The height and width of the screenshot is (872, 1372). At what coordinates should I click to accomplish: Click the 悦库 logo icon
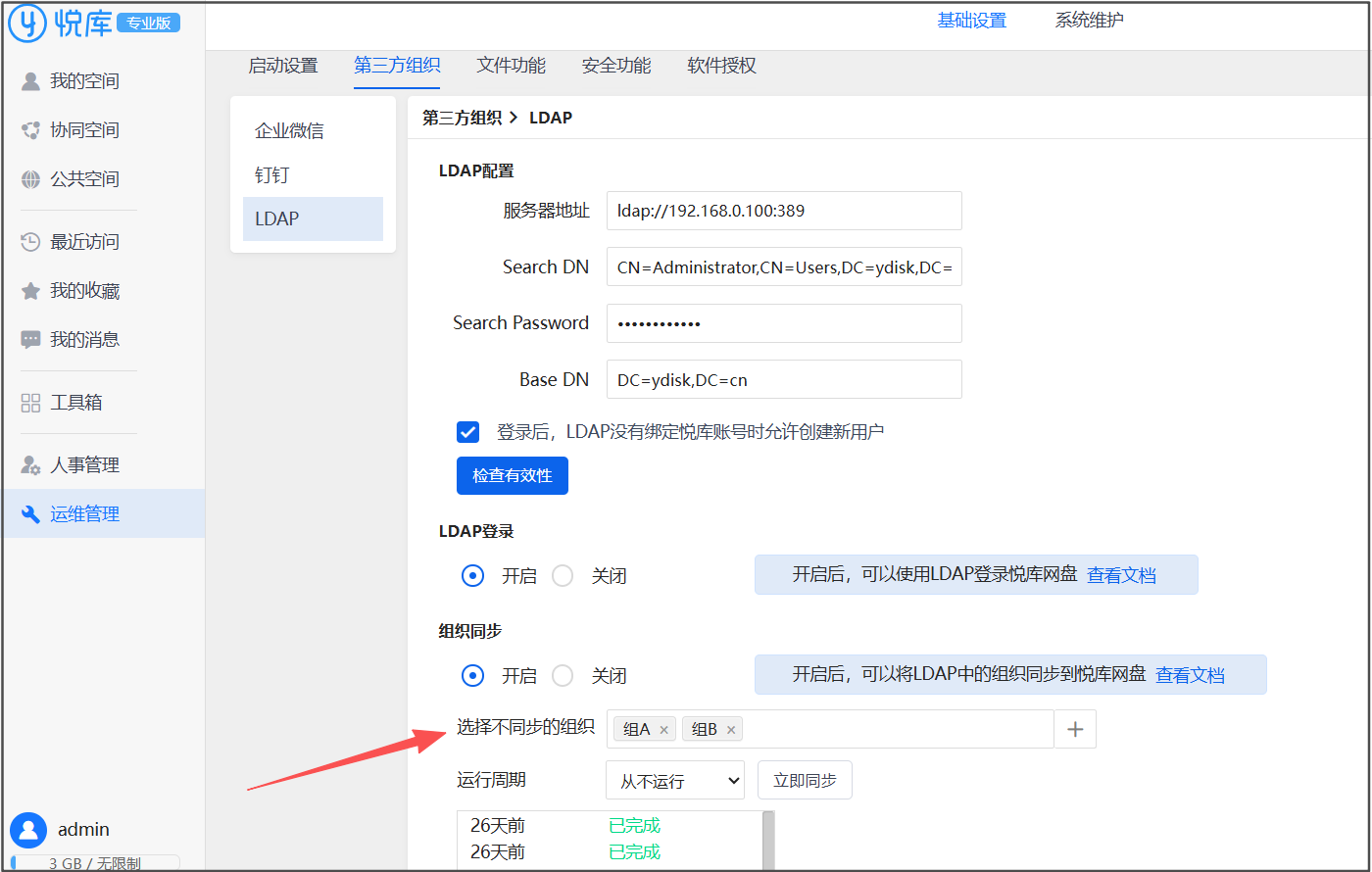[x=27, y=24]
